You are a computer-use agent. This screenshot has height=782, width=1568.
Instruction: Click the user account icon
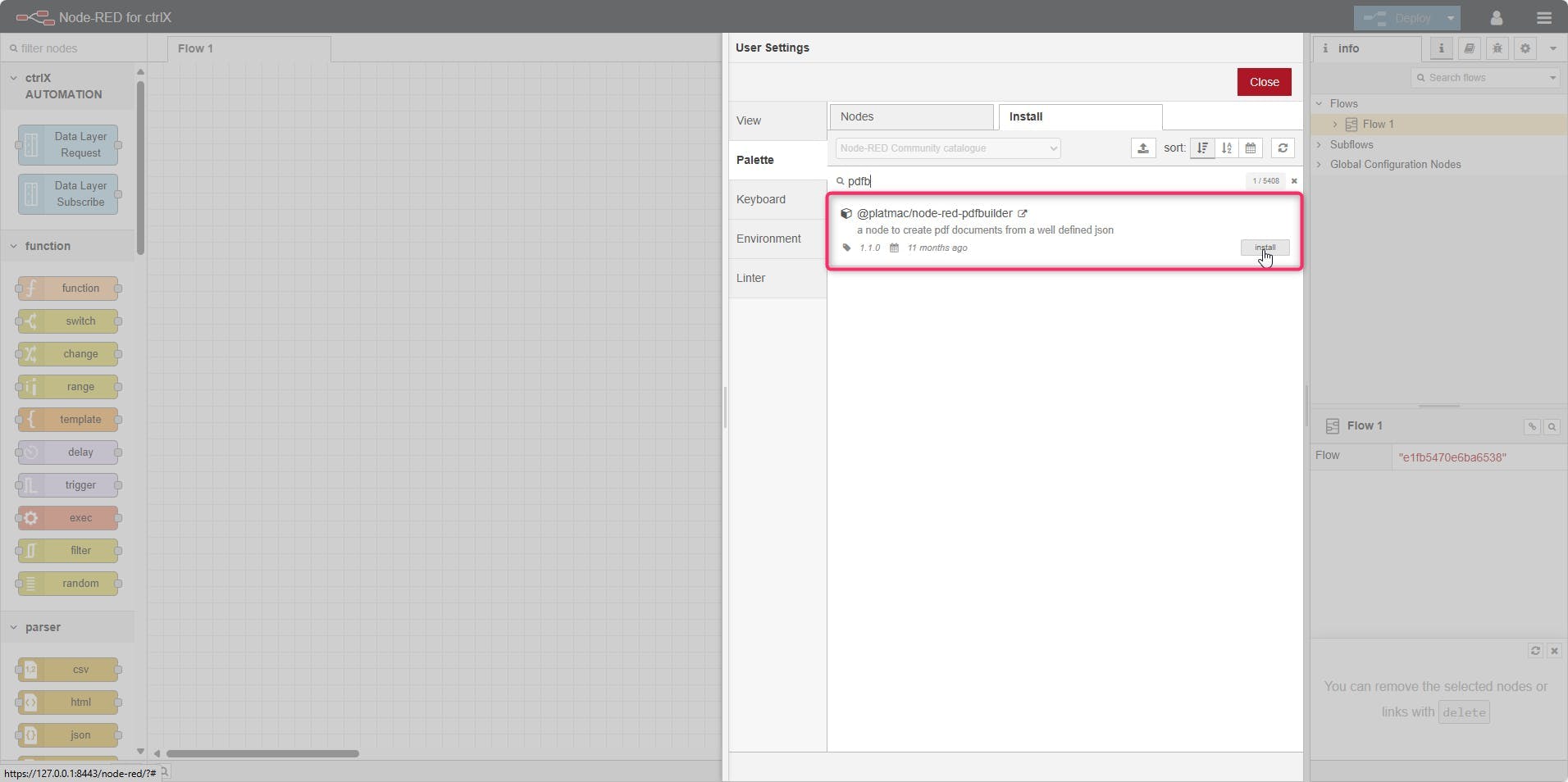point(1497,17)
